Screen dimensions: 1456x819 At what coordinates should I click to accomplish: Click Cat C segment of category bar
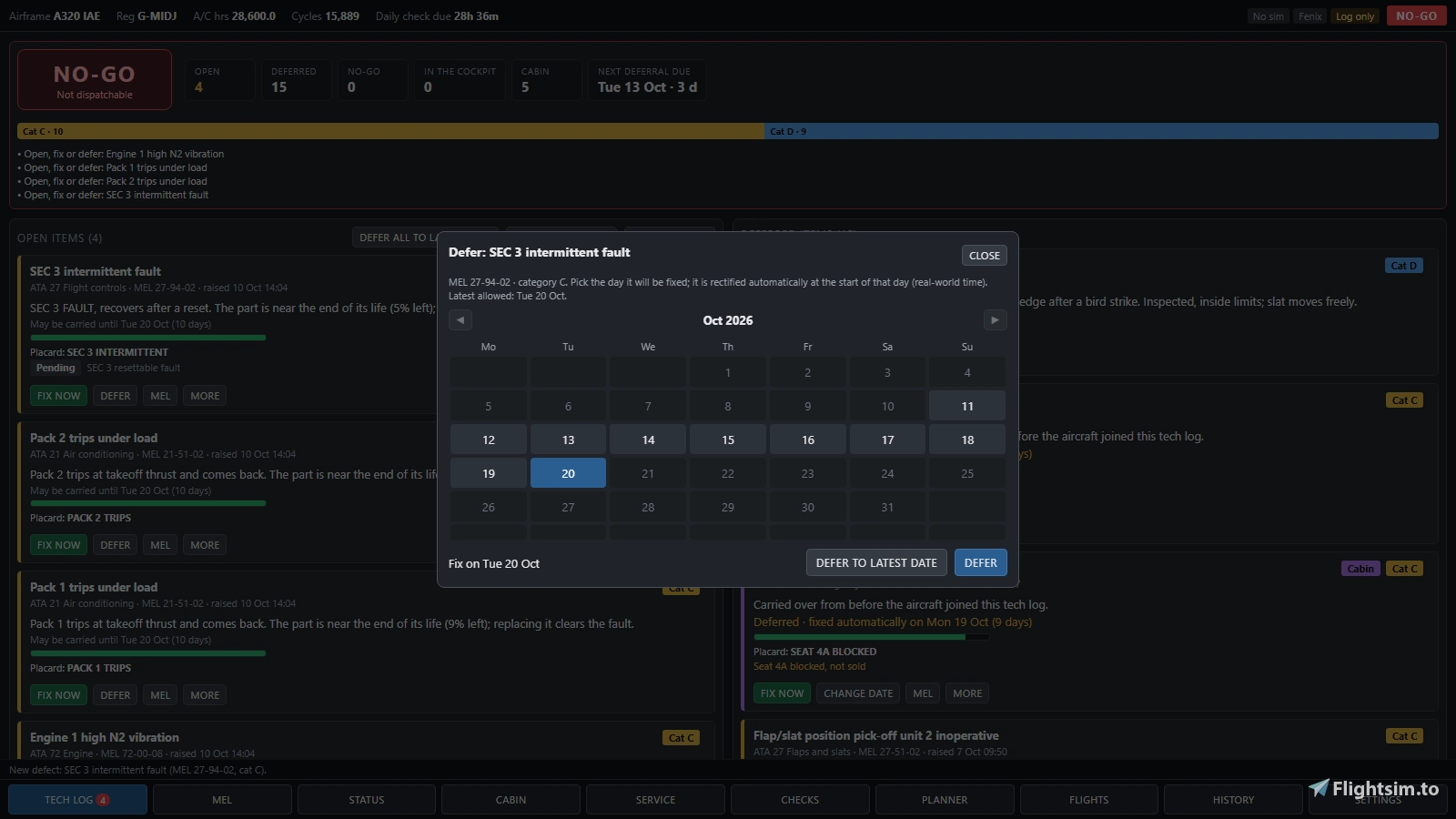390,131
